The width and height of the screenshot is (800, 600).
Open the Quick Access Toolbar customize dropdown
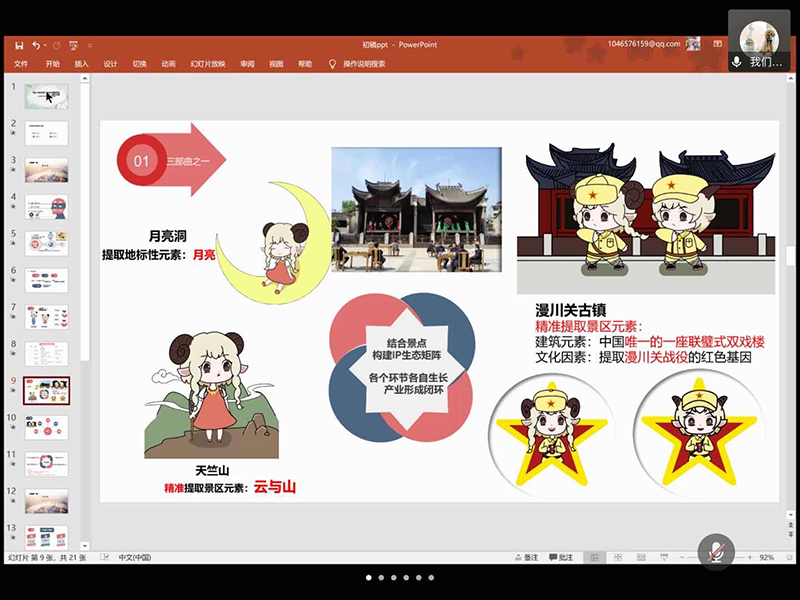point(89,45)
